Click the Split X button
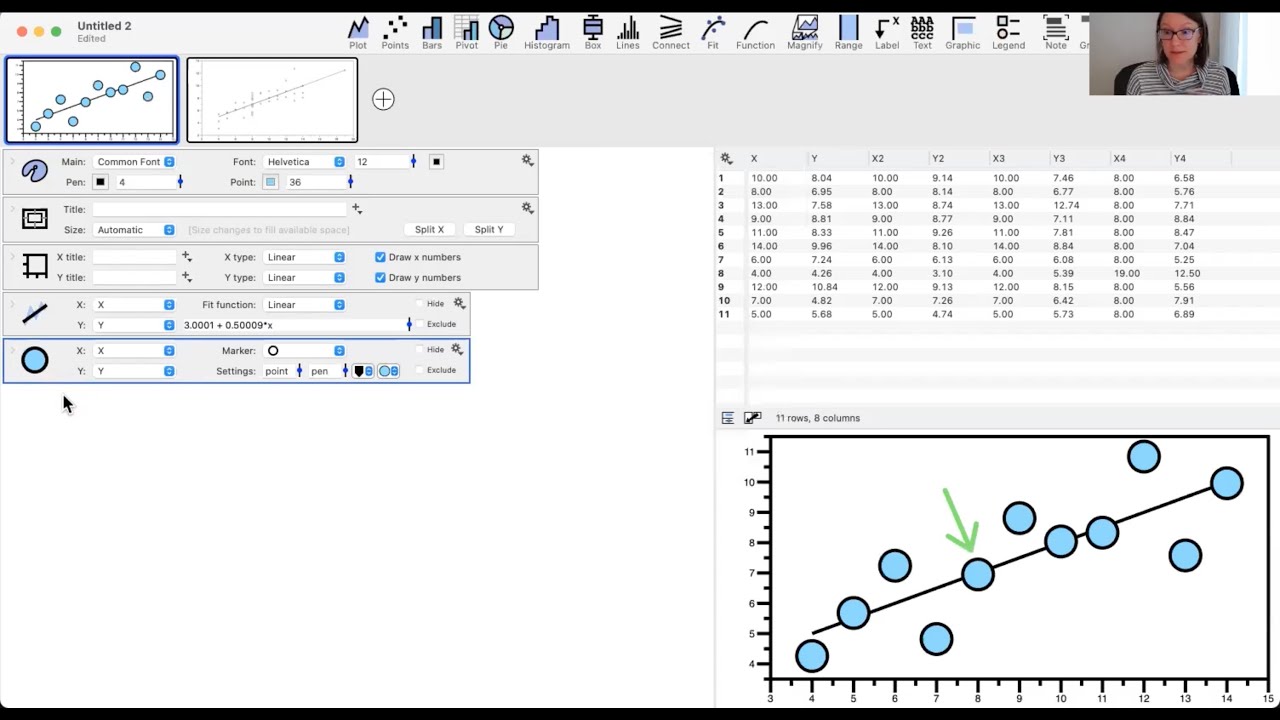Viewport: 1280px width, 720px height. click(x=429, y=229)
